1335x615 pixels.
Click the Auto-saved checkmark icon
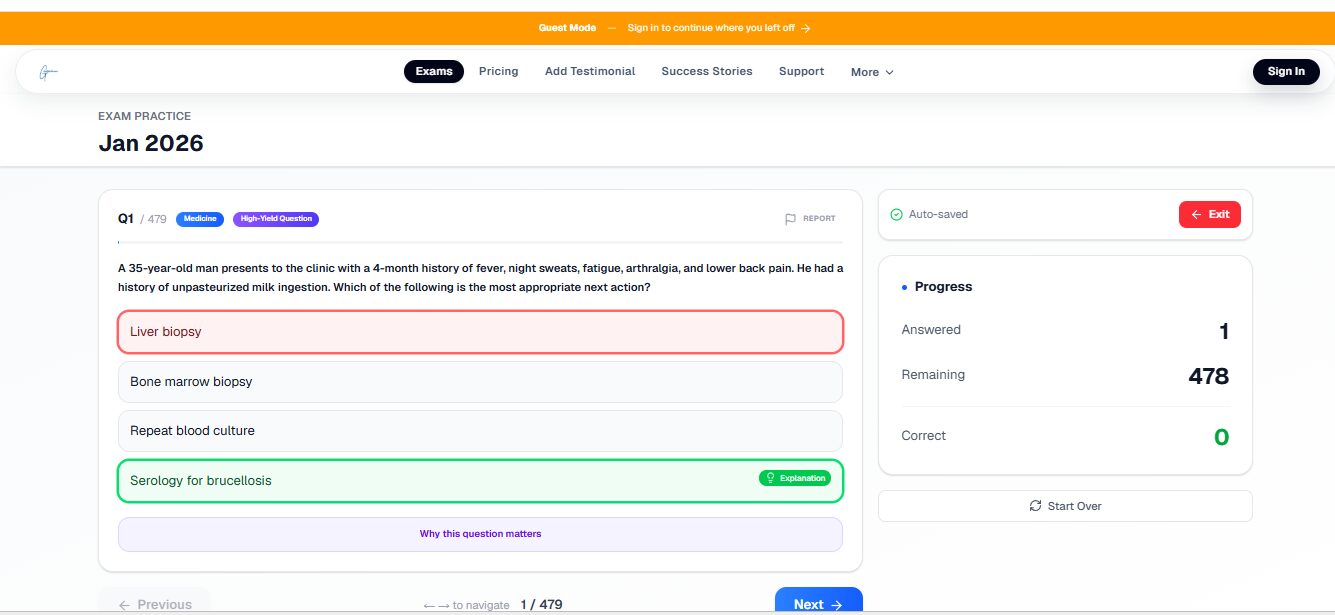(896, 214)
